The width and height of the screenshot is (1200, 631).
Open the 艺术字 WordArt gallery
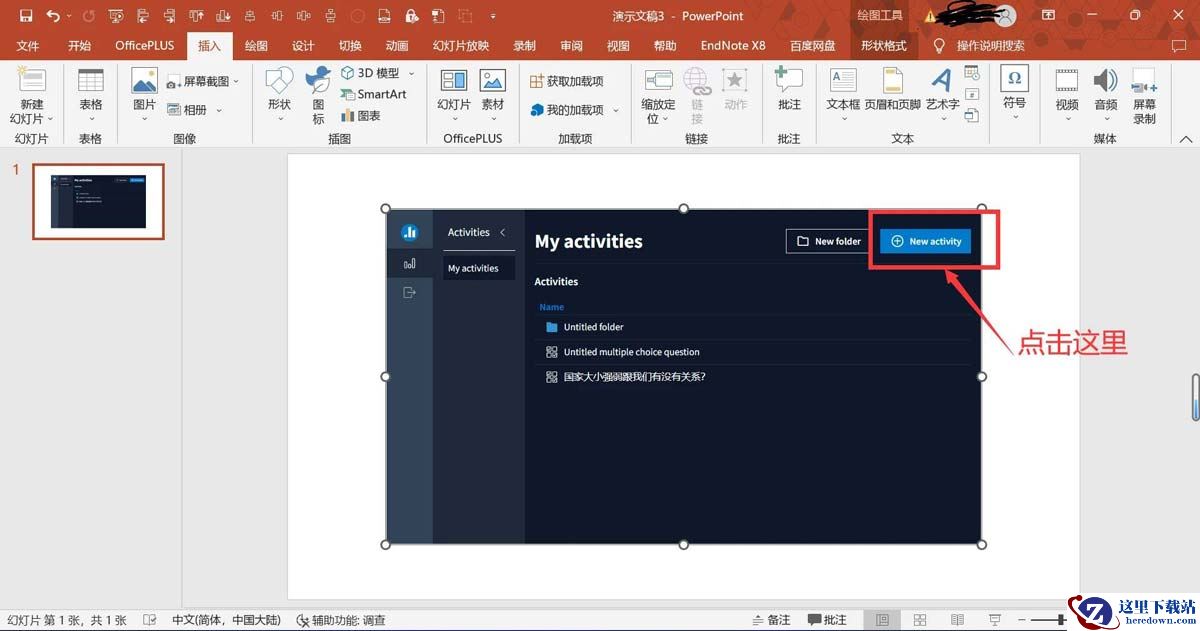click(942, 96)
